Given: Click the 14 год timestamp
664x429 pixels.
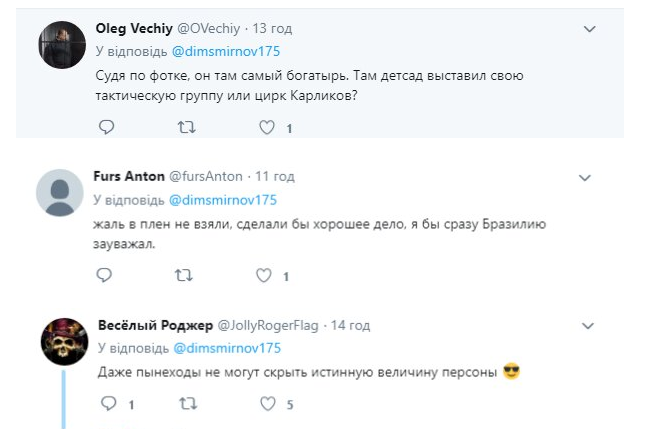Looking at the screenshot, I should (x=350, y=326).
